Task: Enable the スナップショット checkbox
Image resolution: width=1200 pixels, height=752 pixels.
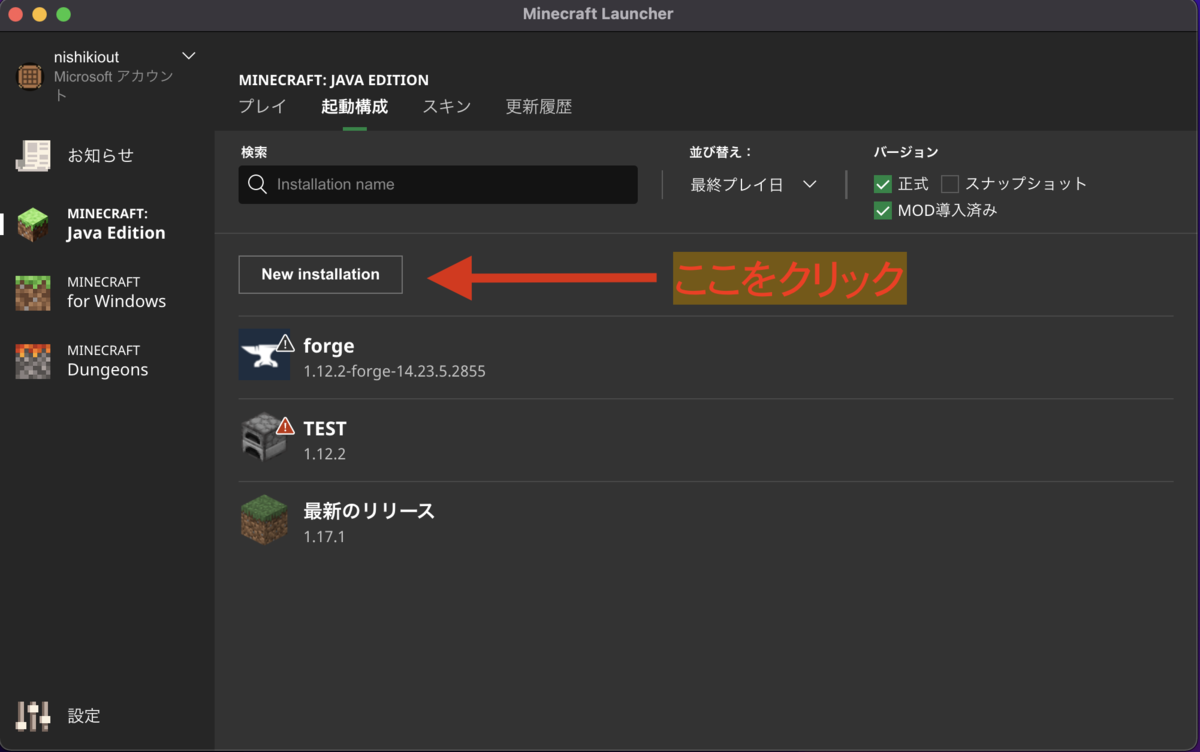Action: [x=950, y=184]
